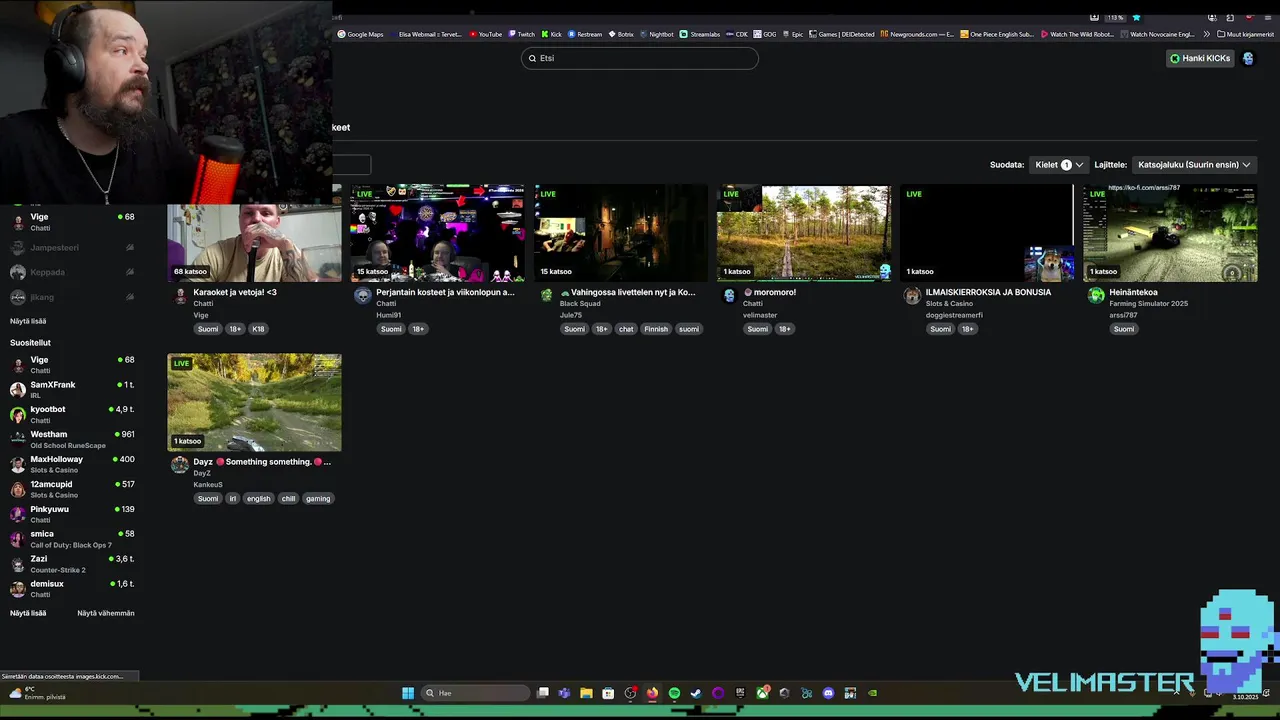
Task: Open the Muut kirjanmerkit bookmarks folder
Action: 1245,34
